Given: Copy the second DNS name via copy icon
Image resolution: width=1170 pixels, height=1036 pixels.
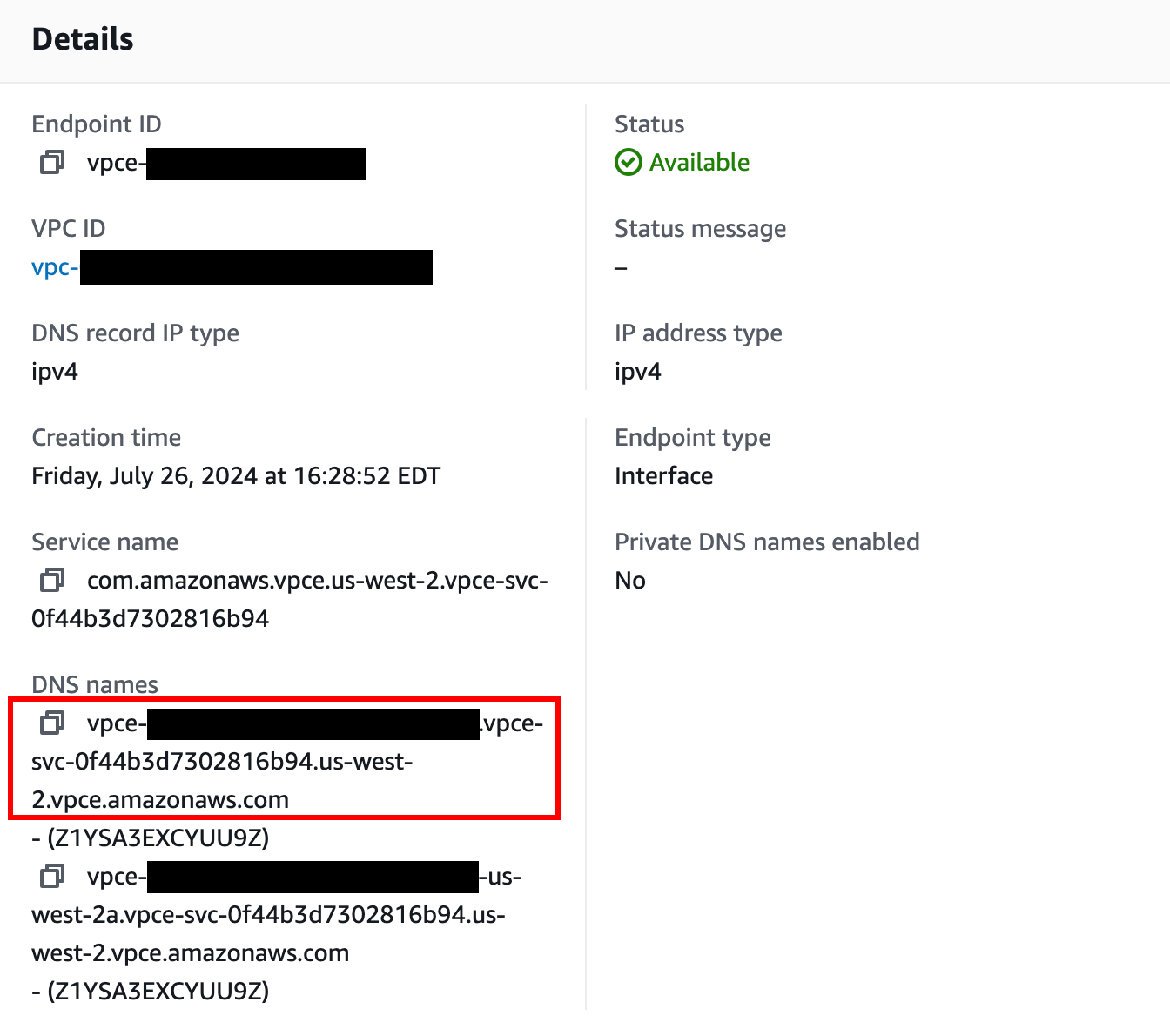Looking at the screenshot, I should (x=52, y=876).
